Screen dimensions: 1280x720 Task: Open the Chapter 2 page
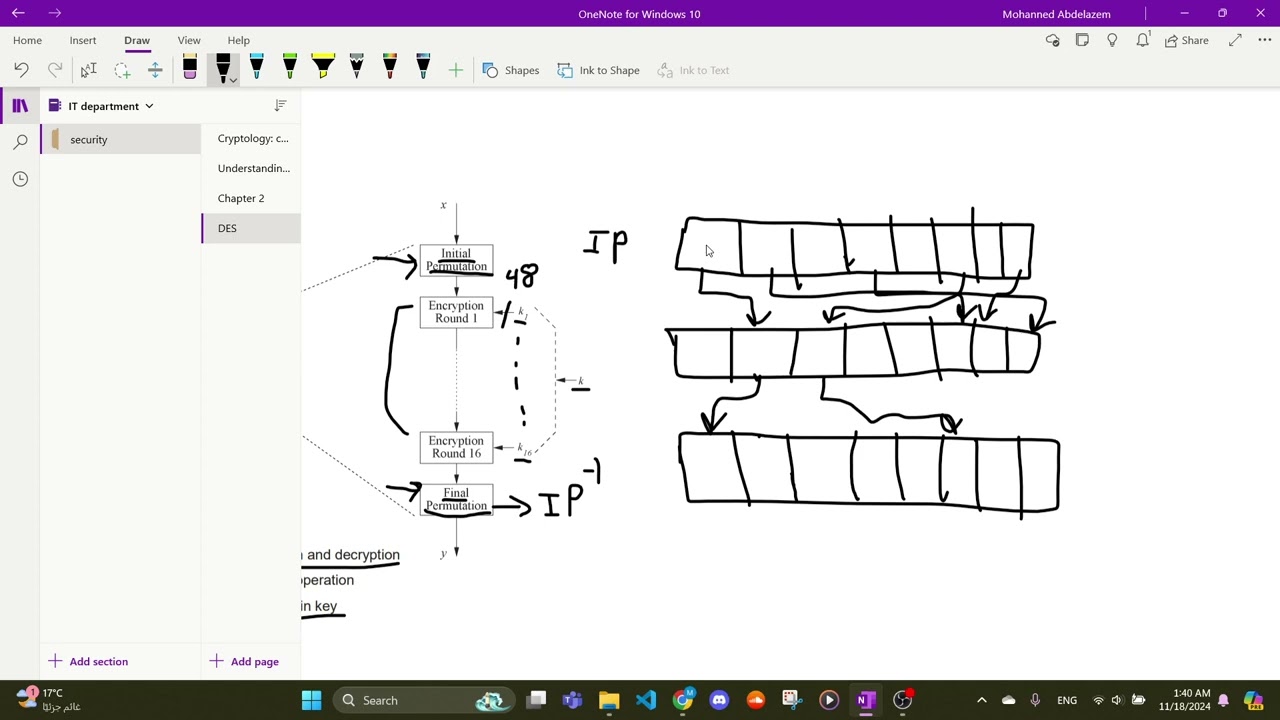241,198
